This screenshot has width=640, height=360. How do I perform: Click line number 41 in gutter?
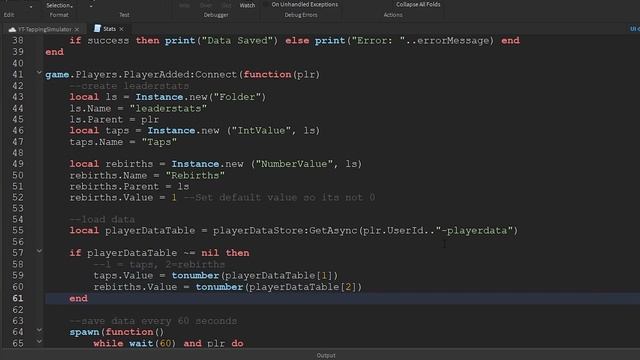(18, 75)
